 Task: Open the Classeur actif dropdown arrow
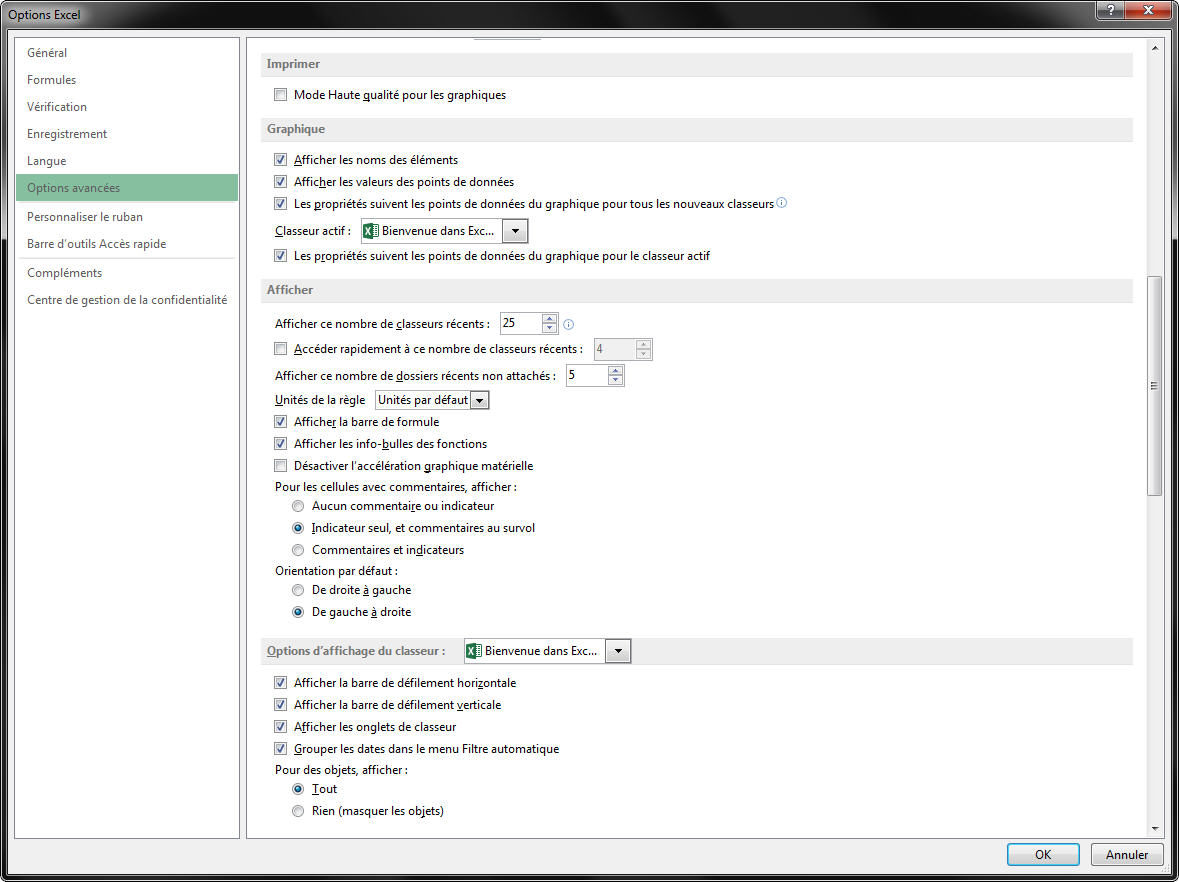click(x=515, y=231)
